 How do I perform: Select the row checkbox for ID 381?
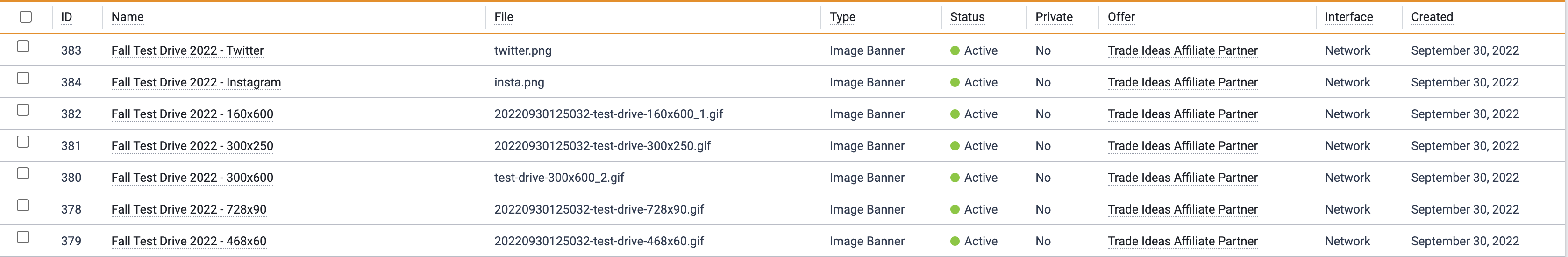23,141
